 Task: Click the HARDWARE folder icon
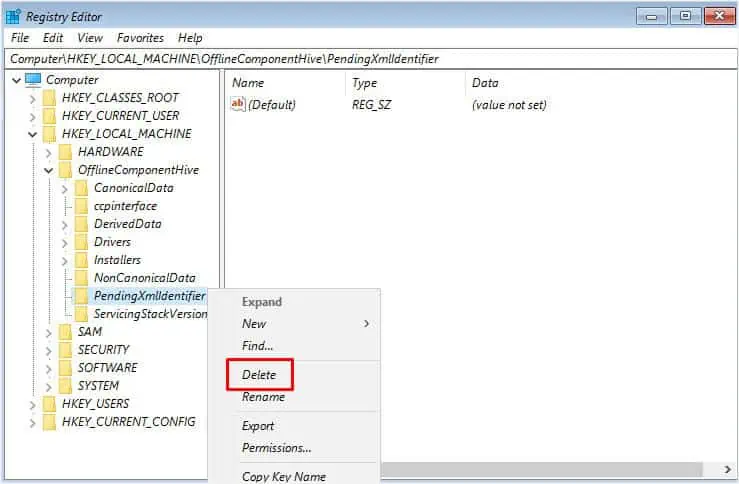65,152
